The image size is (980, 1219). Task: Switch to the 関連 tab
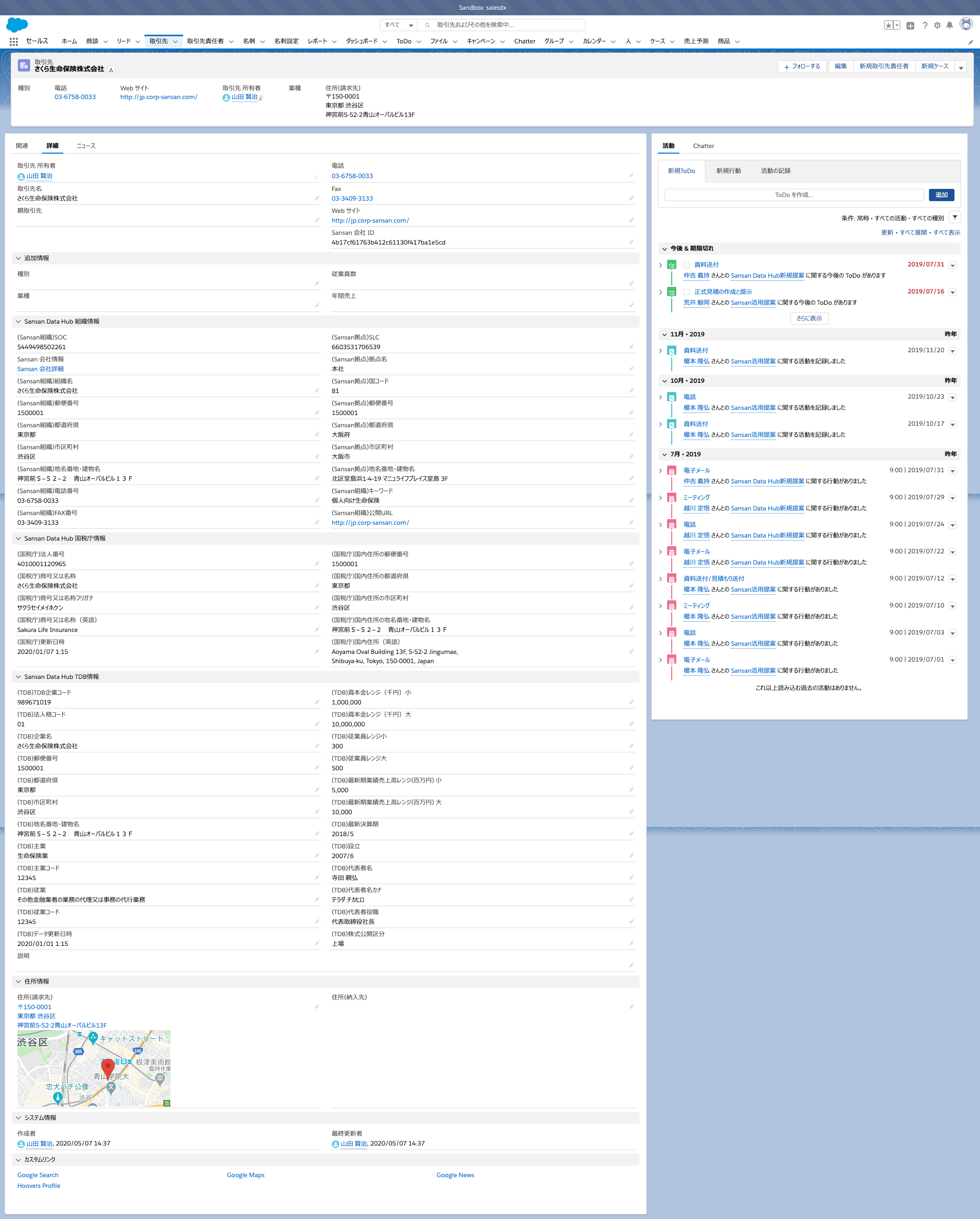(x=22, y=146)
